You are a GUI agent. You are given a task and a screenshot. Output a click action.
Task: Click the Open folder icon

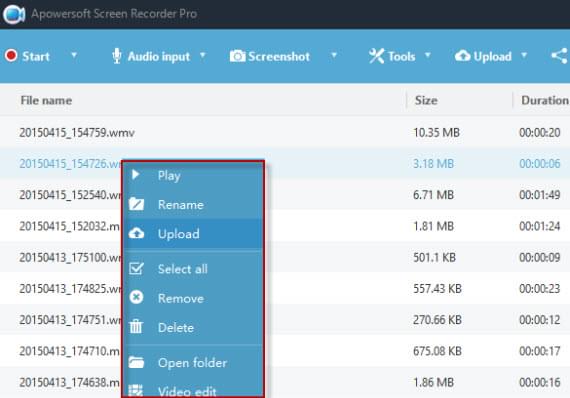(136, 362)
